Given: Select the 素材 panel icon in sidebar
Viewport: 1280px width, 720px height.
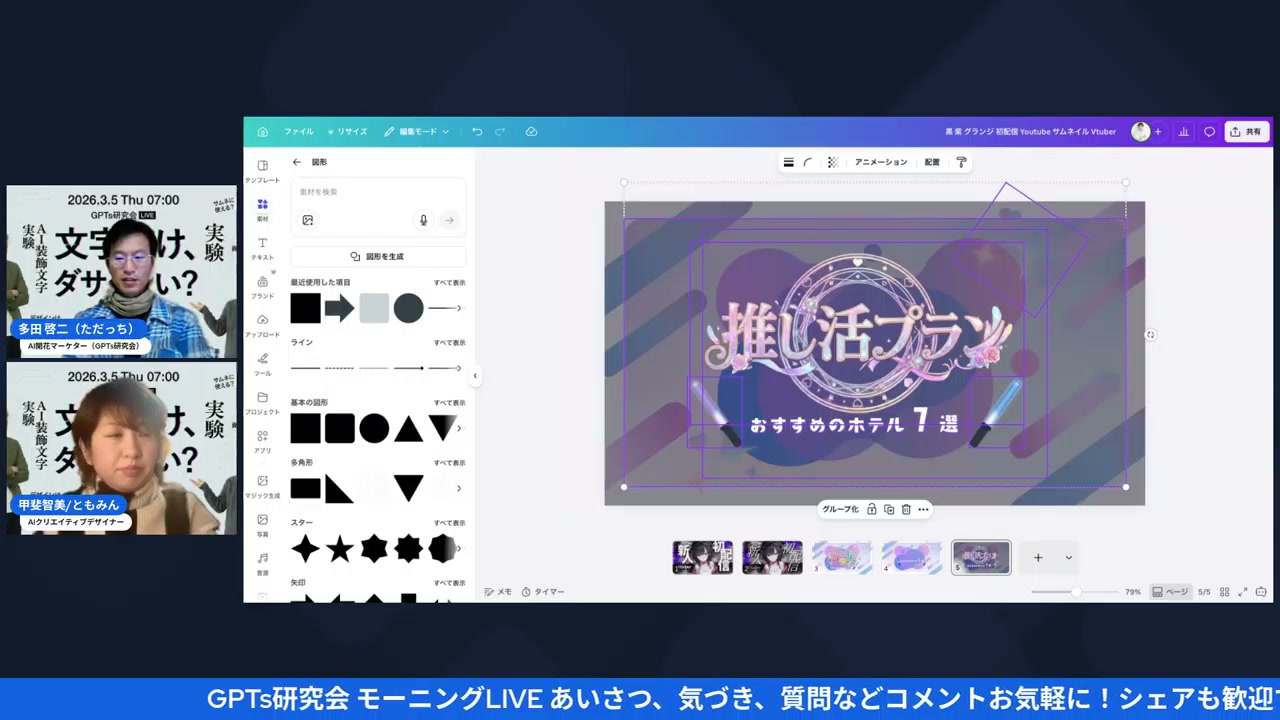Looking at the screenshot, I should tap(262, 204).
